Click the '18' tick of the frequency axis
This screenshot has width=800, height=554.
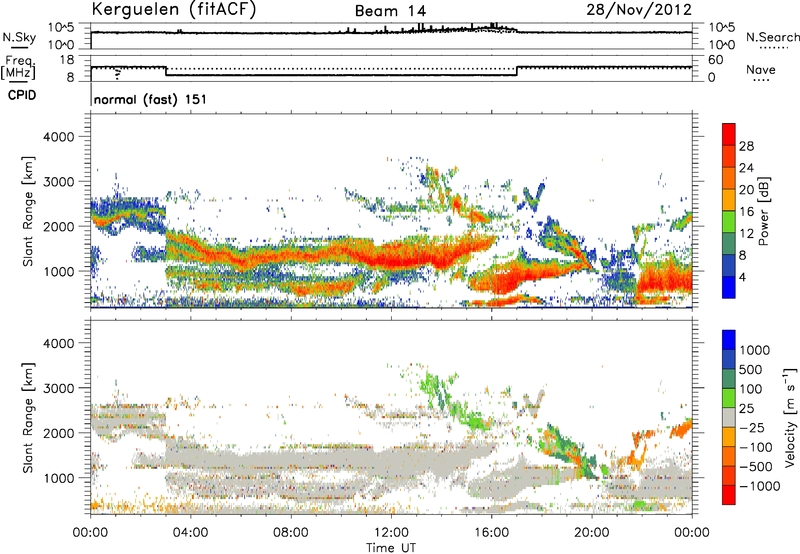(x=67, y=60)
